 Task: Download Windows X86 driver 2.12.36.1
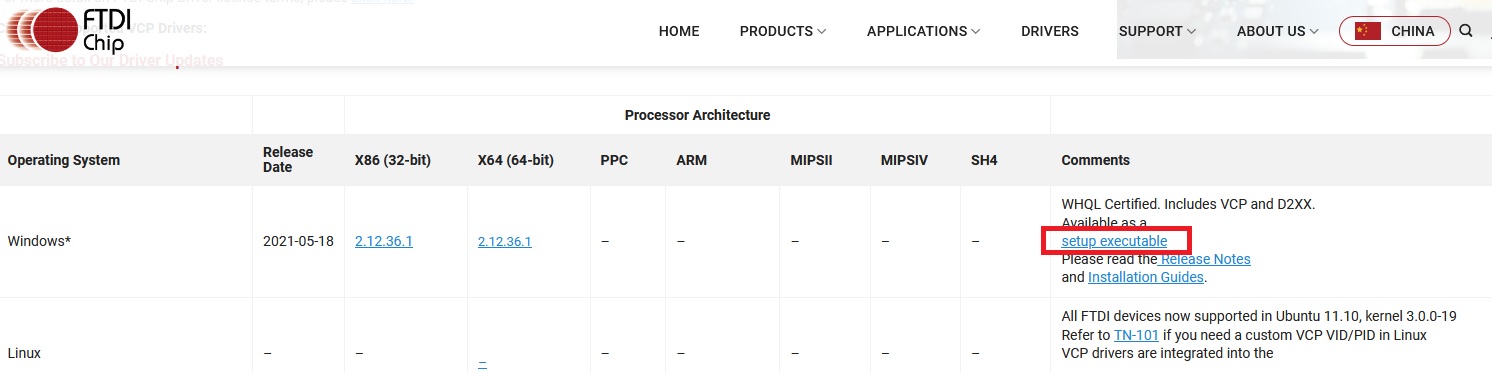[x=383, y=241]
